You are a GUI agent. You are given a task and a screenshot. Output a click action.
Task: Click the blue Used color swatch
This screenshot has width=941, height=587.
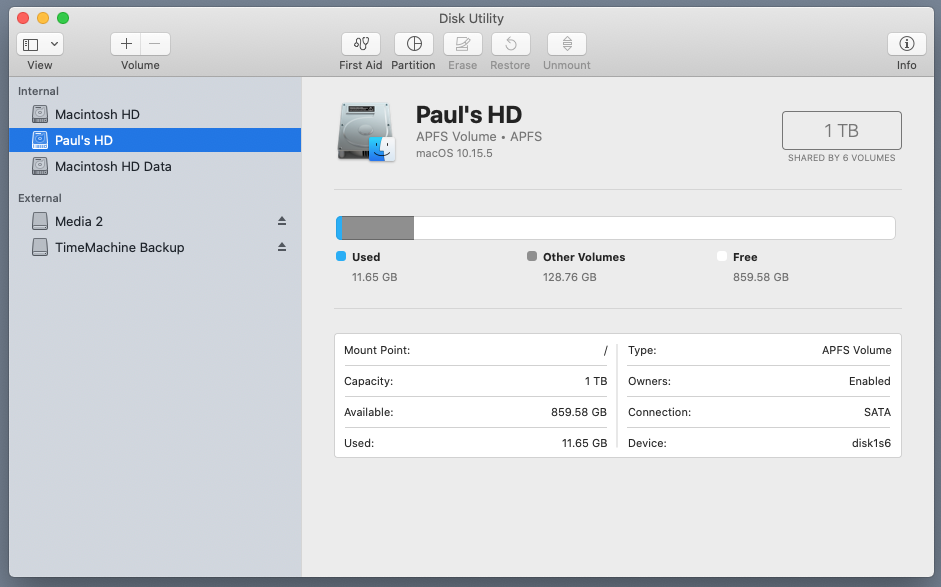click(x=341, y=256)
